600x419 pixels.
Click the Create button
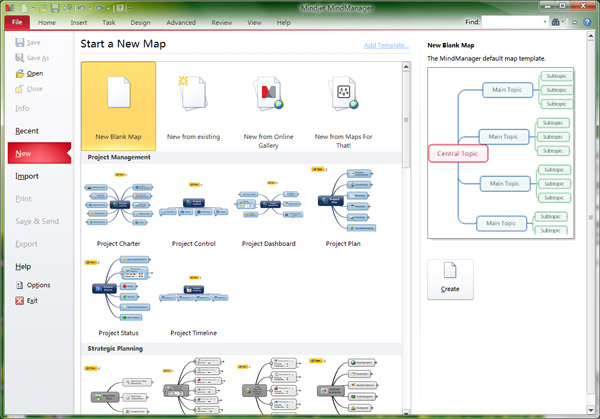(450, 279)
